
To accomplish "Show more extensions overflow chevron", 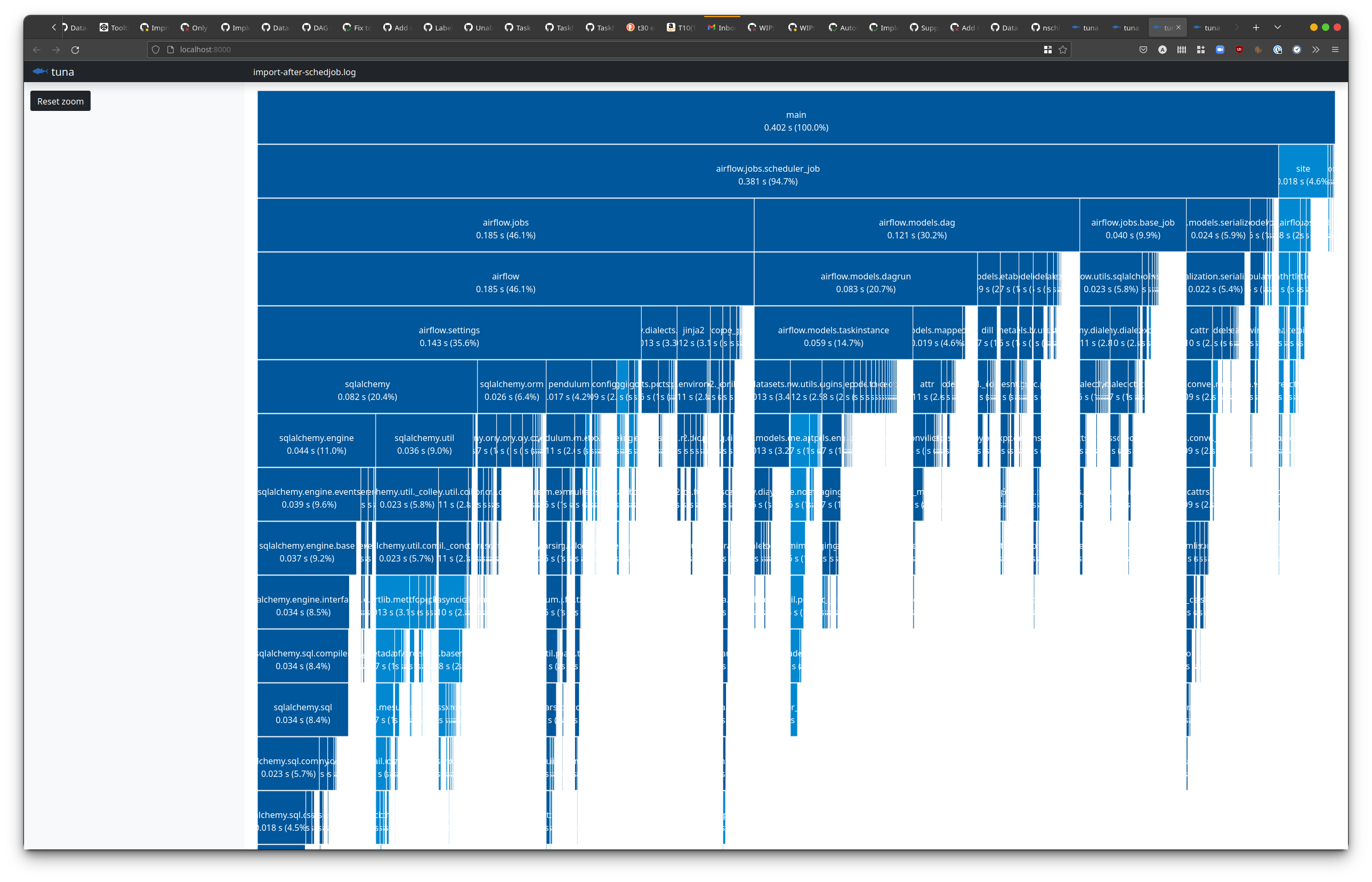I will pyautogui.click(x=1316, y=50).
